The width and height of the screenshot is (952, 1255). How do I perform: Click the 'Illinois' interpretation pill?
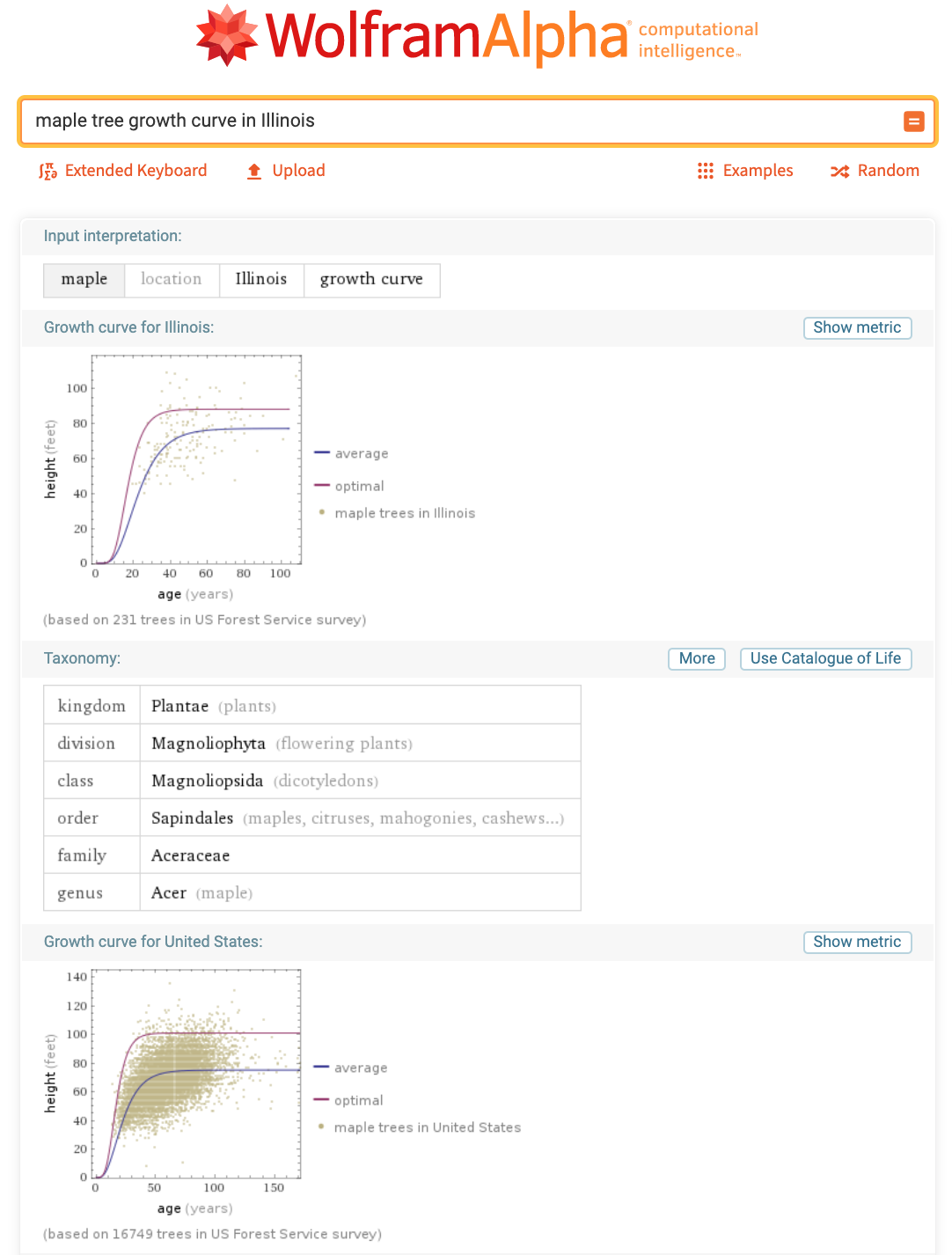click(x=261, y=280)
